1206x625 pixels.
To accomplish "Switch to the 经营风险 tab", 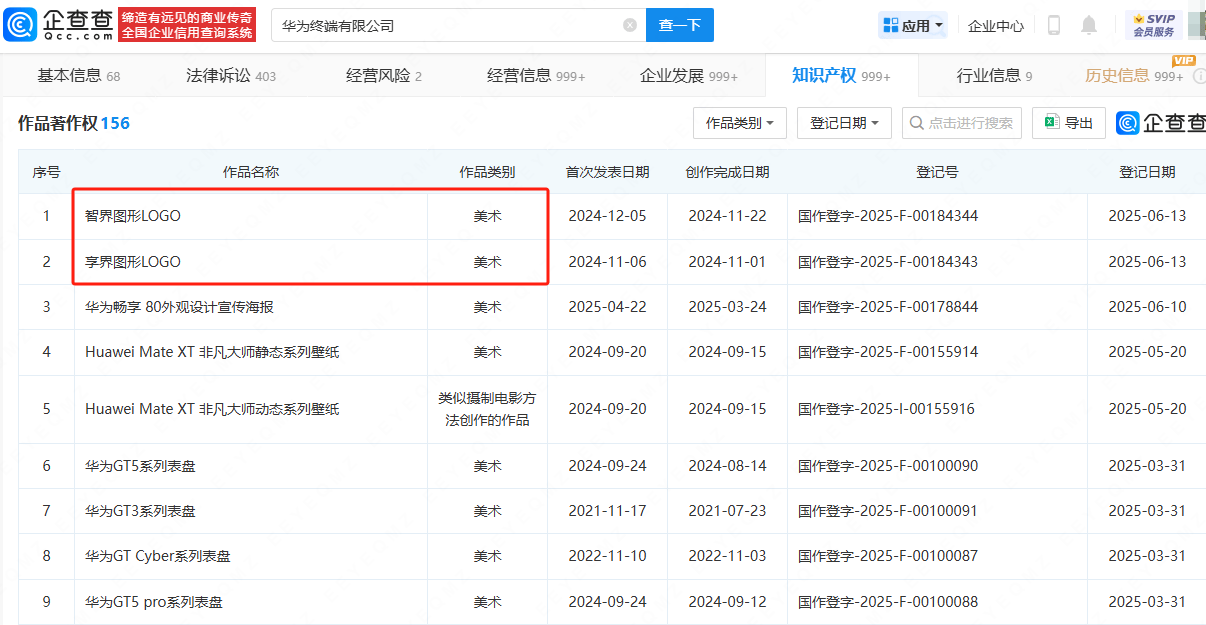I will [384, 76].
